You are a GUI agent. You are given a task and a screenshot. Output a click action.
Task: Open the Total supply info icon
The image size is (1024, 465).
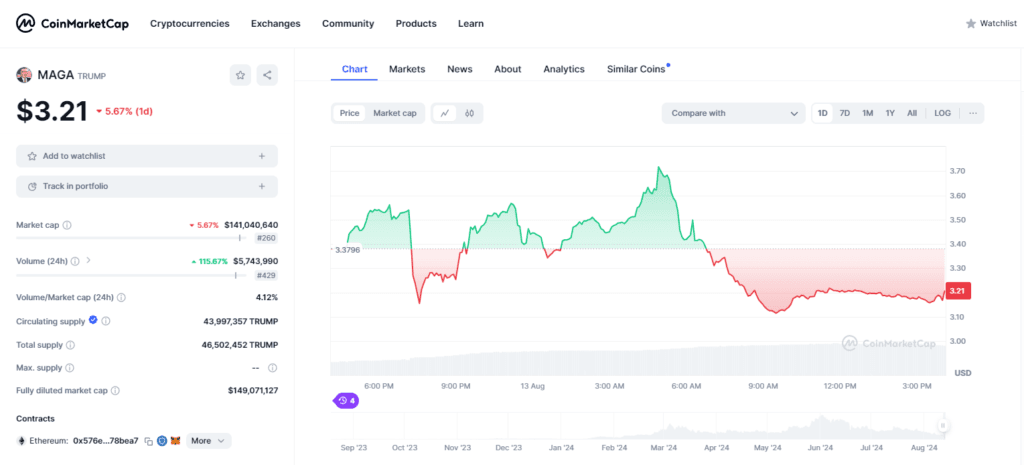tap(71, 344)
